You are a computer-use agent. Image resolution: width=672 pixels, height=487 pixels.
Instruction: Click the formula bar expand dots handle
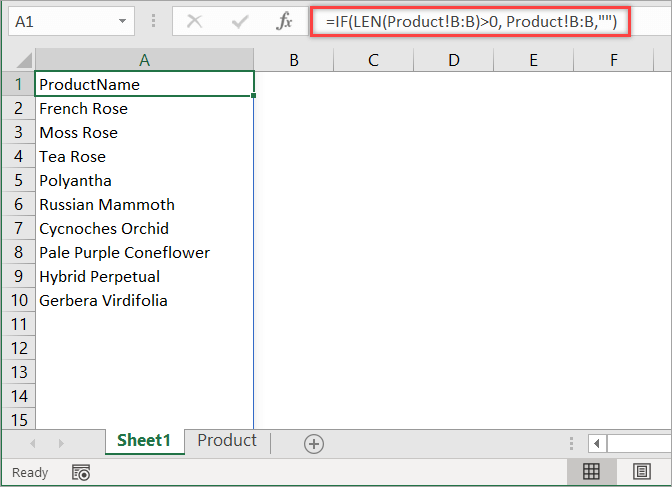[153, 21]
